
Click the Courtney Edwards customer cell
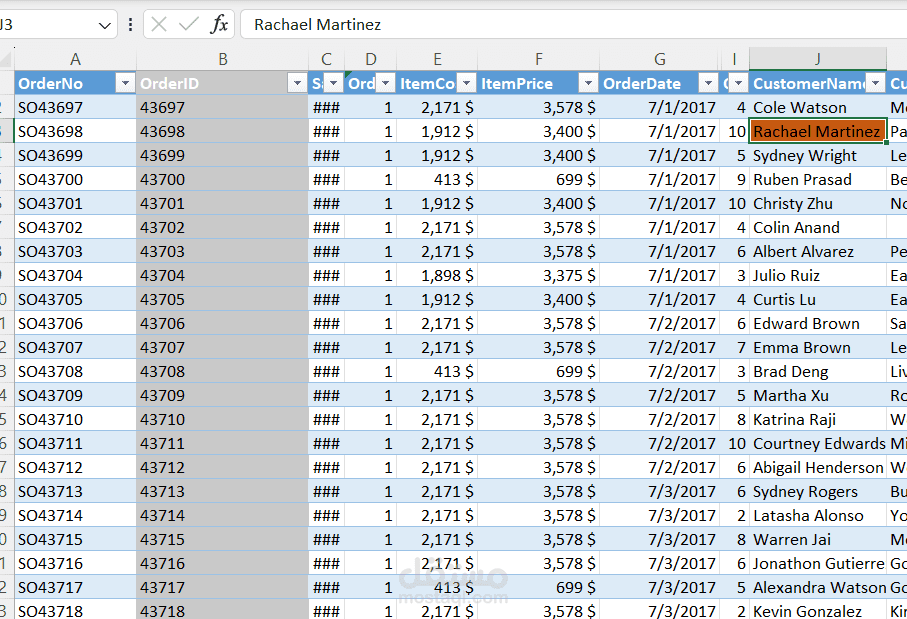817,444
